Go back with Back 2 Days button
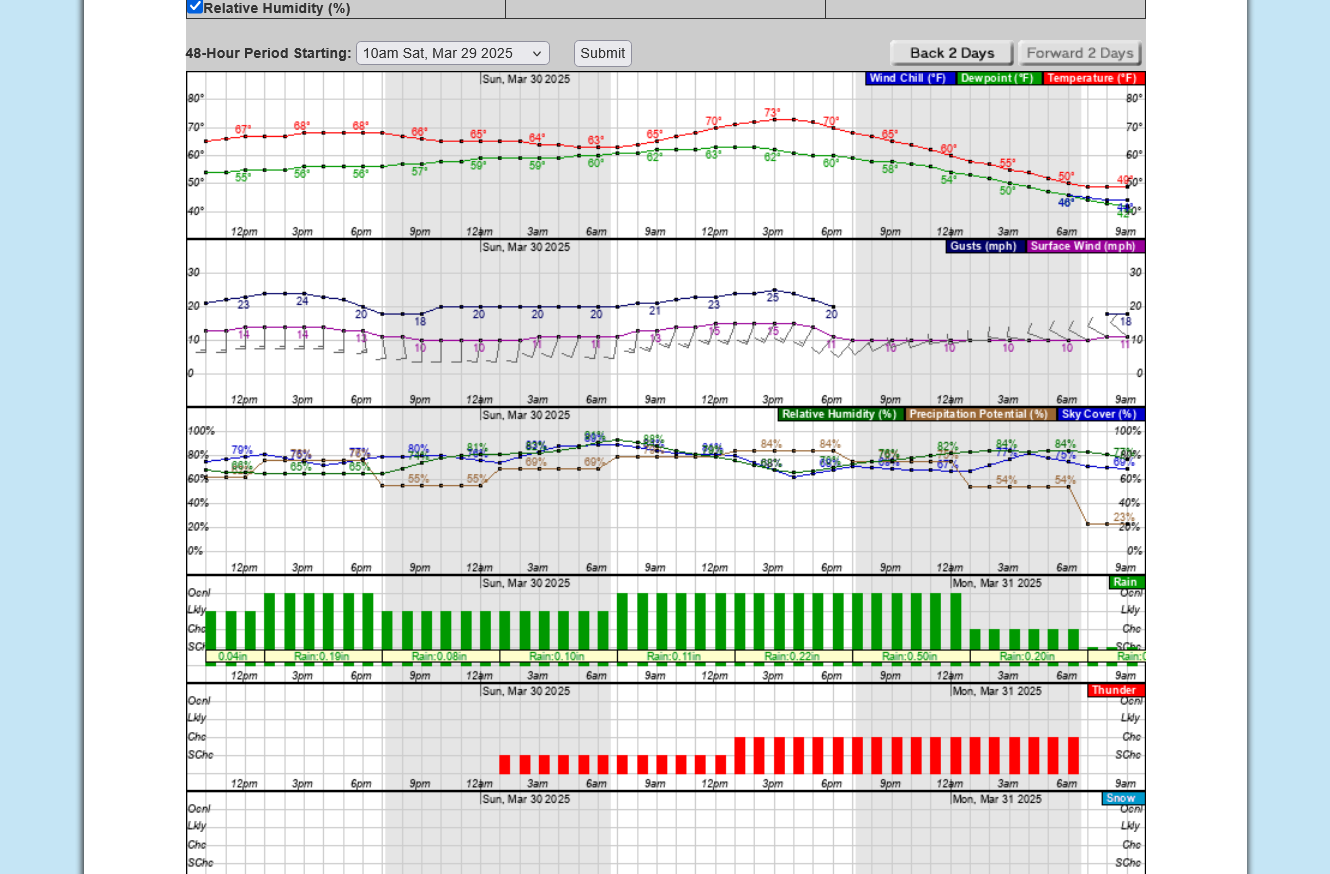Image resolution: width=1330 pixels, height=874 pixels. [x=951, y=53]
